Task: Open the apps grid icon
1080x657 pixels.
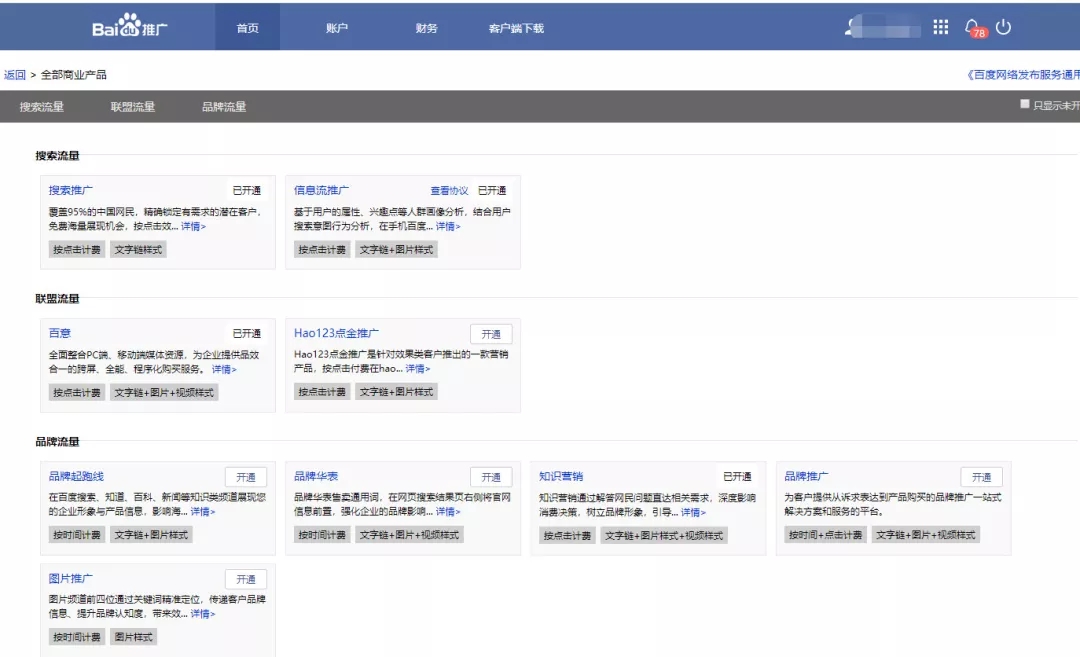Action: pos(940,27)
